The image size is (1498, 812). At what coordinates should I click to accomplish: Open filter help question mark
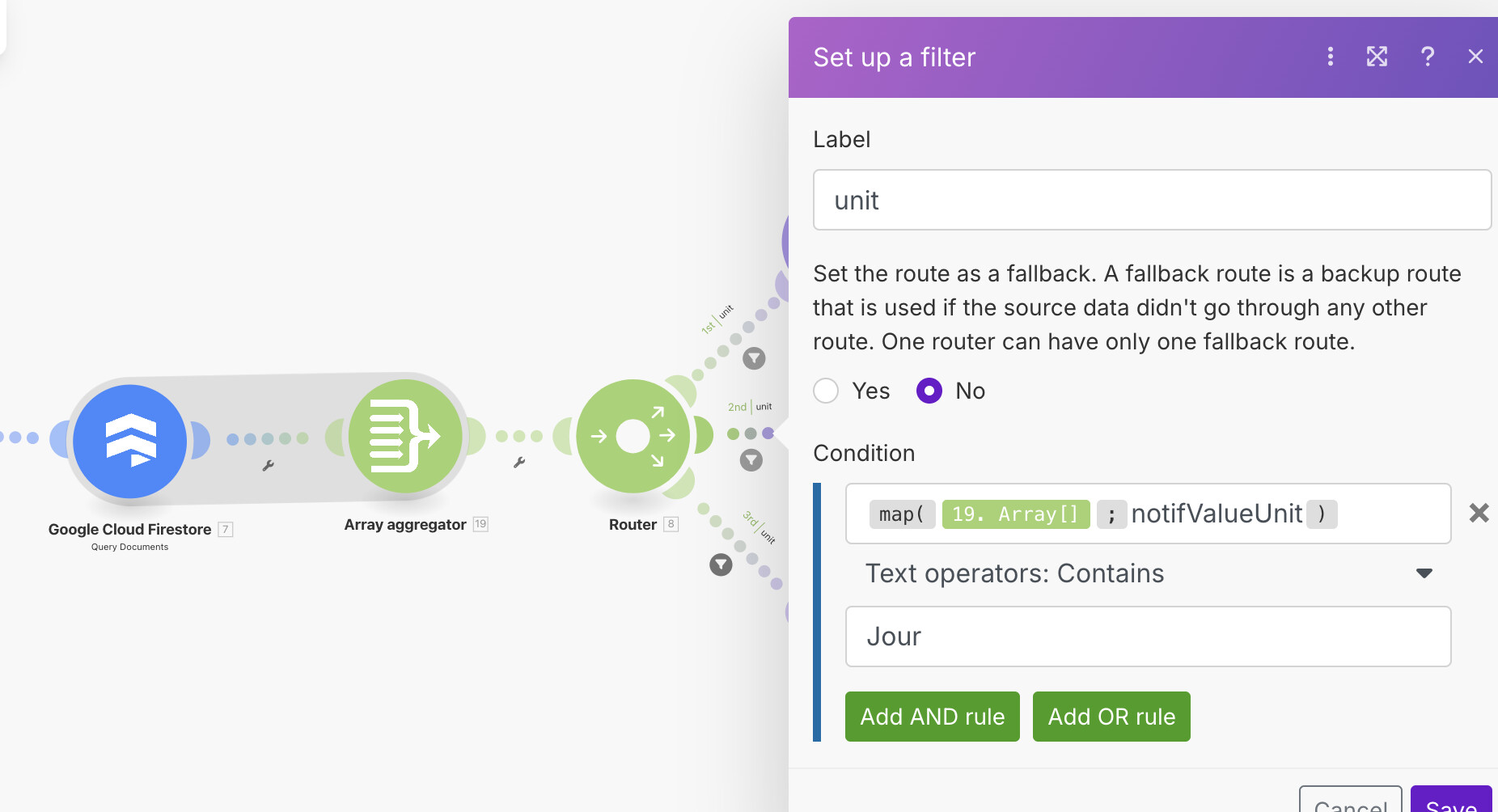pyautogui.click(x=1428, y=57)
